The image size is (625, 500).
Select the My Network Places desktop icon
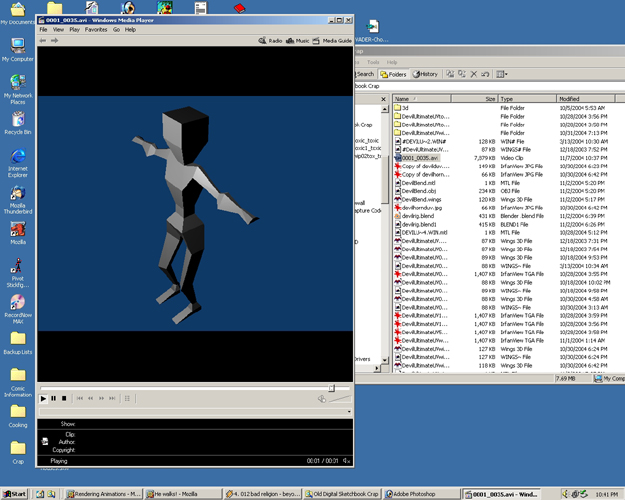tap(18, 90)
